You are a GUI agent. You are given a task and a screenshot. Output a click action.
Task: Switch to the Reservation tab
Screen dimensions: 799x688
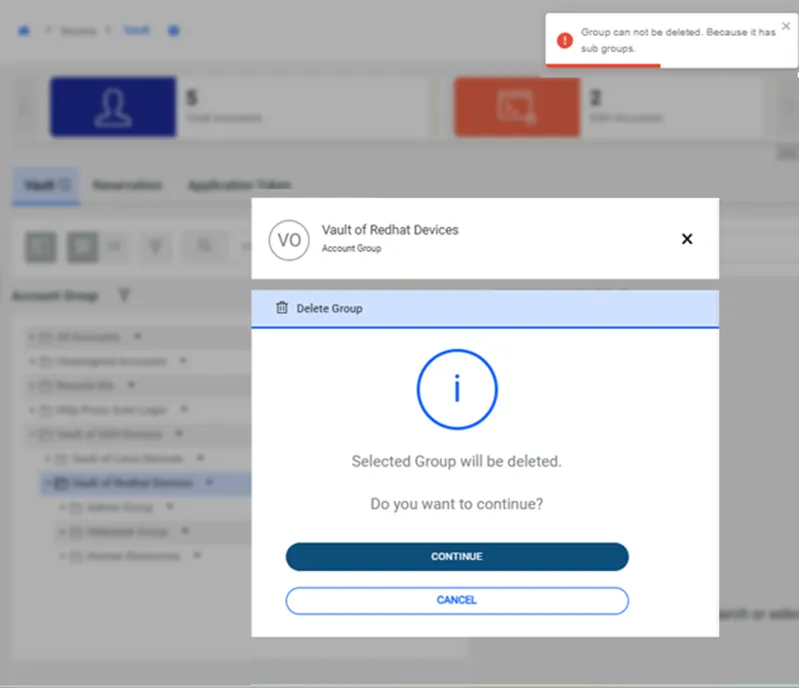pyautogui.click(x=127, y=185)
